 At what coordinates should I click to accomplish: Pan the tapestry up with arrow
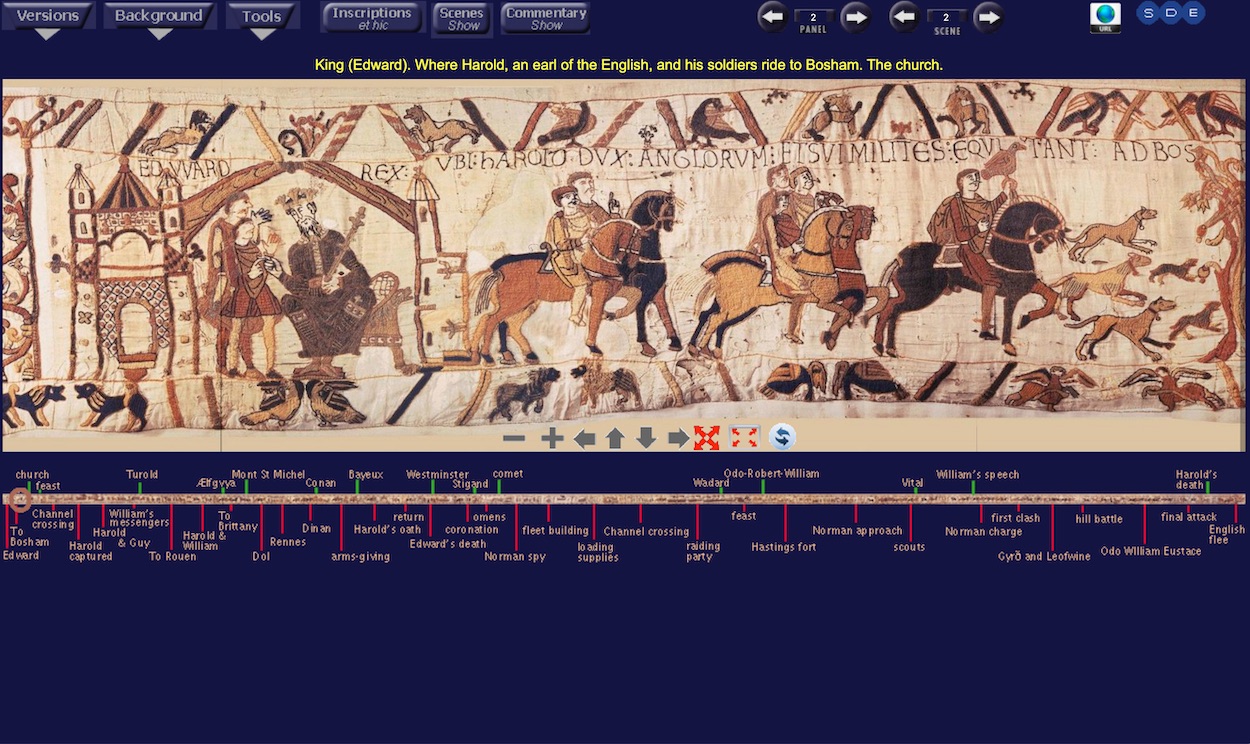[x=615, y=438]
